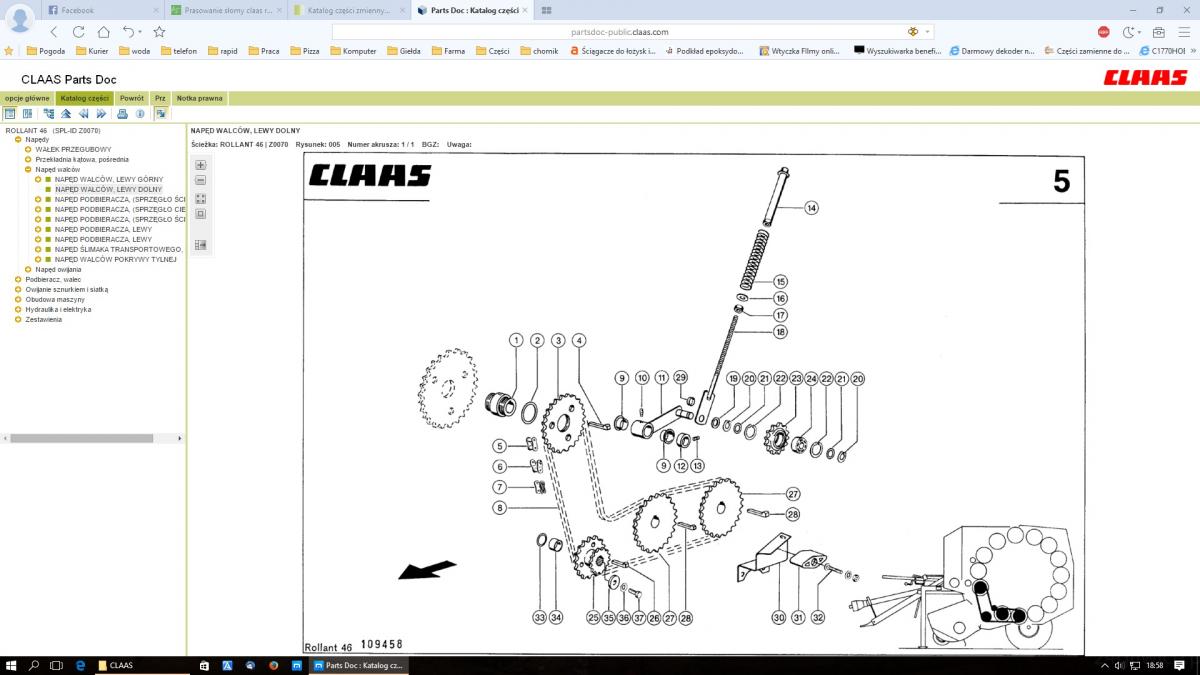
Task: Toggle the picture view icon at the toolbar's right end
Action: 160,114
